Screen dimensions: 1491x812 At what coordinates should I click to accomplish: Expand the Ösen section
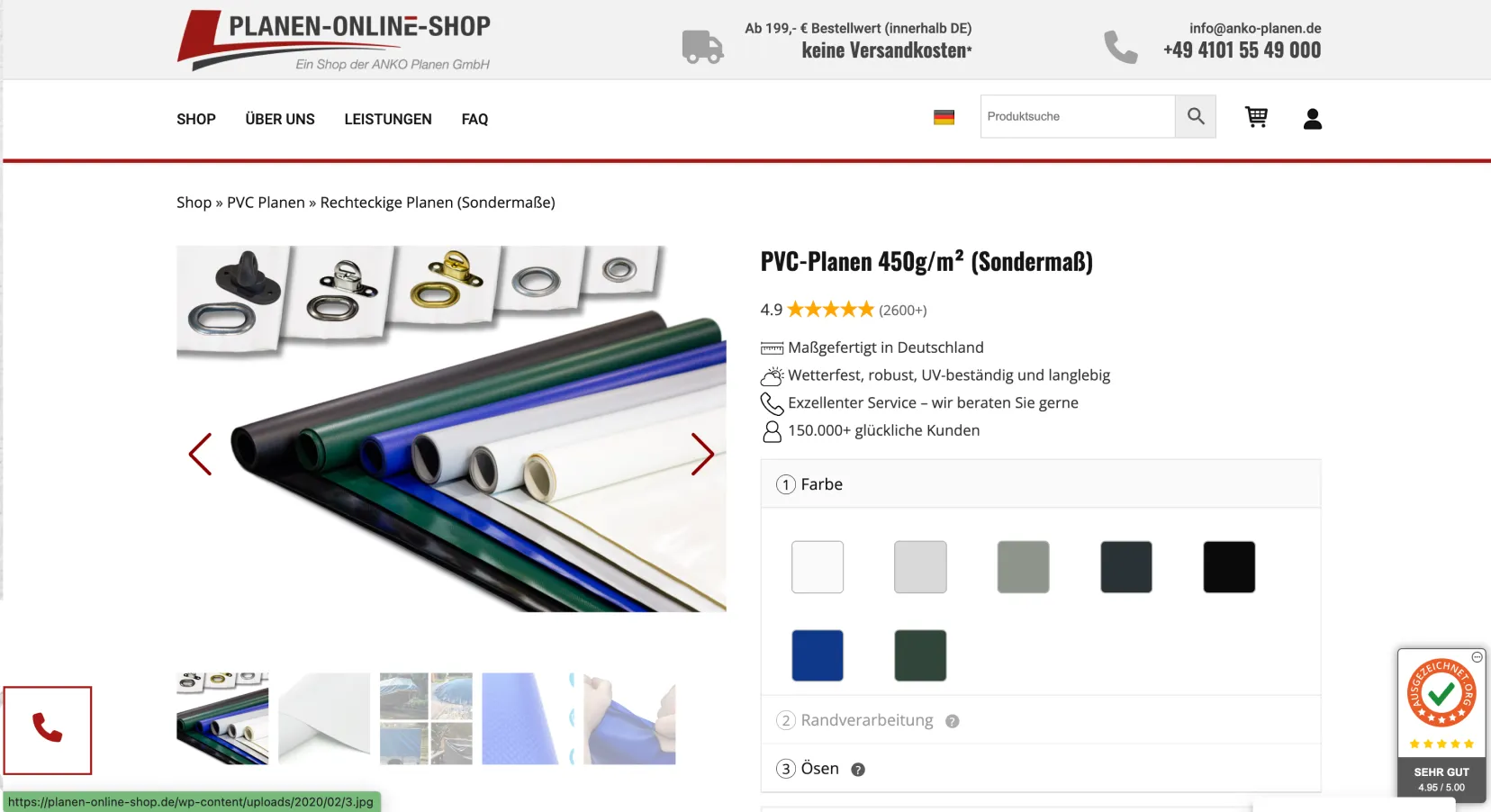point(1041,769)
